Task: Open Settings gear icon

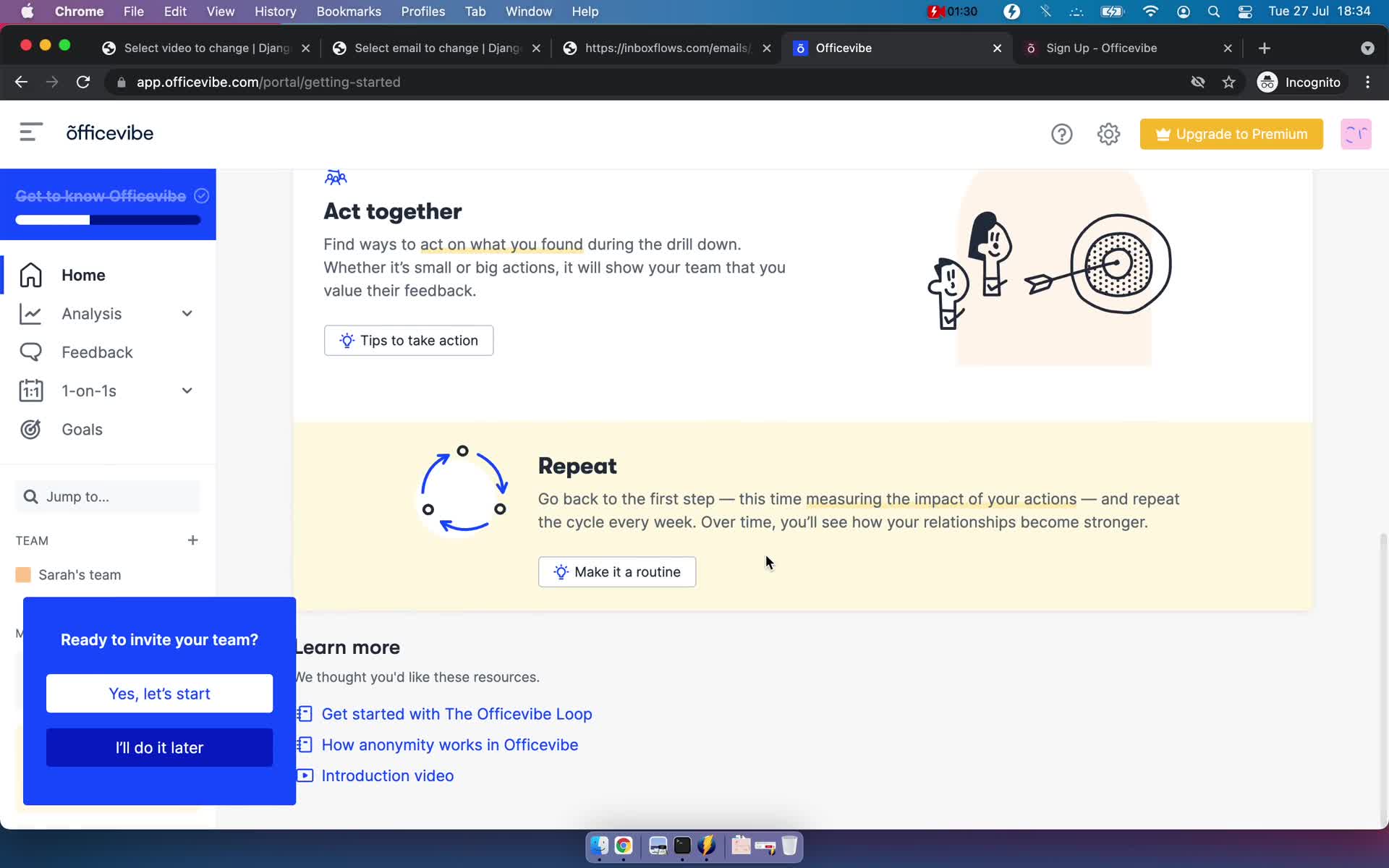Action: click(1108, 133)
